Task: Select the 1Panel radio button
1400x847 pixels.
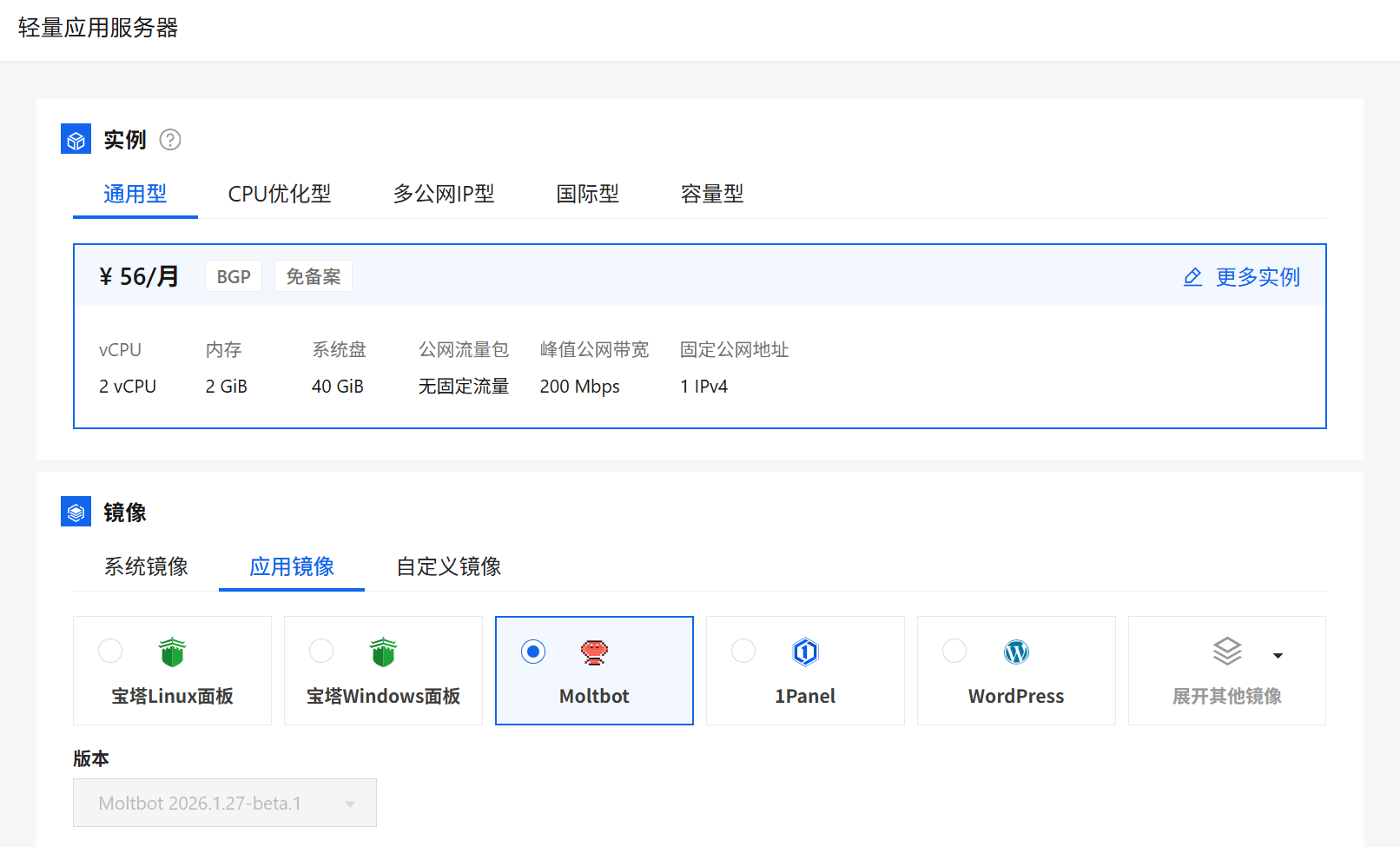Action: (743, 651)
